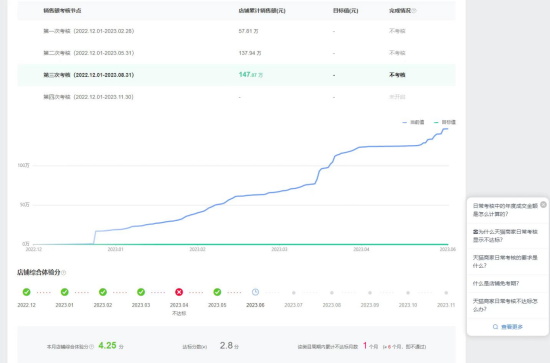Screen dimensions: 550x363
Task: Open FAQ 什么是店铺危考期
Action: (496, 283)
